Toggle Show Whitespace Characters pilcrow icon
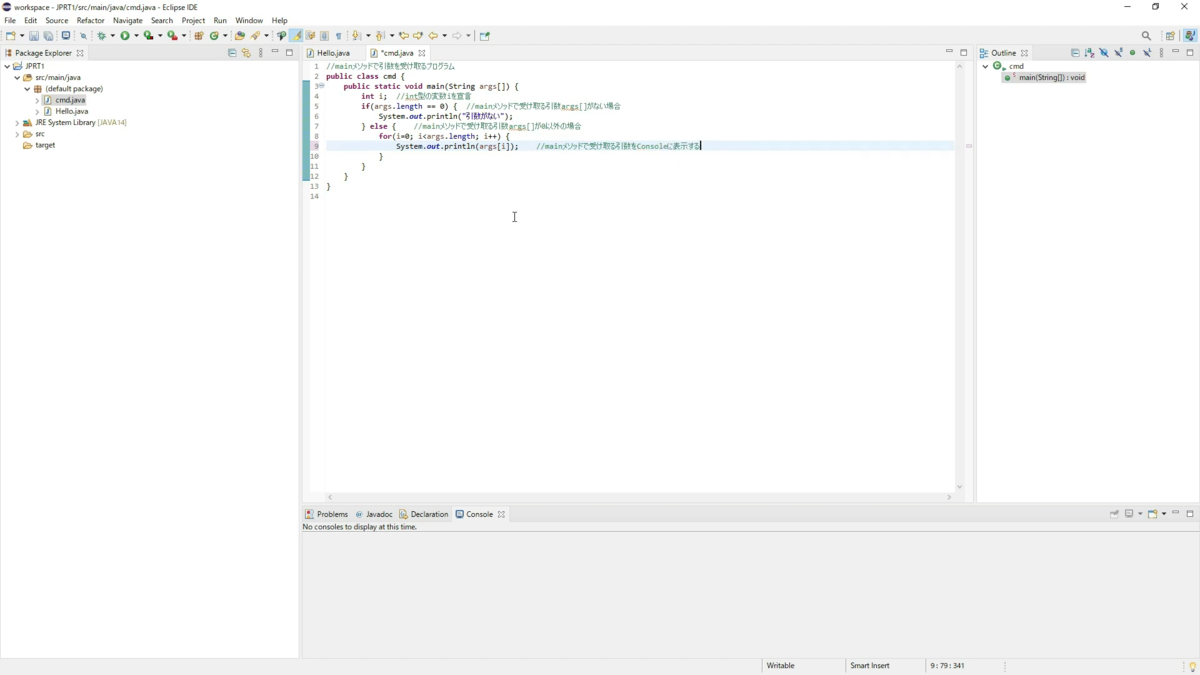 pos(338,36)
